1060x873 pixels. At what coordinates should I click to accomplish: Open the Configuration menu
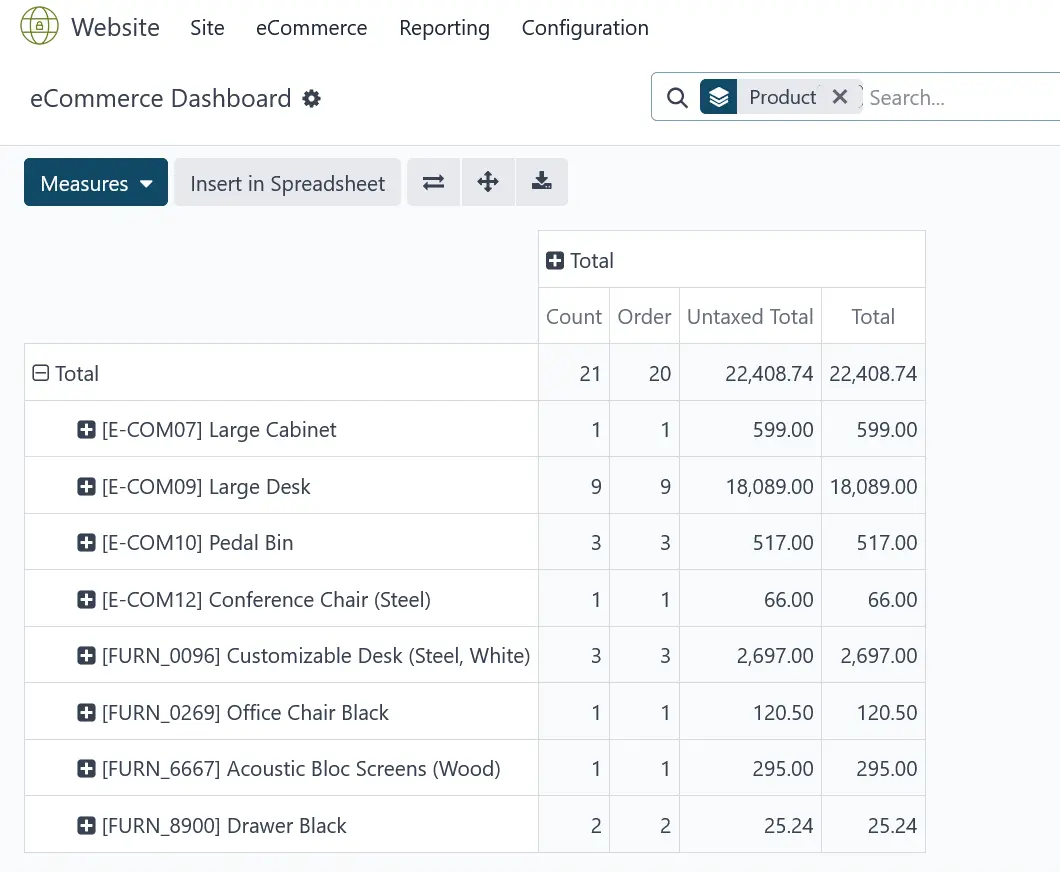(585, 28)
